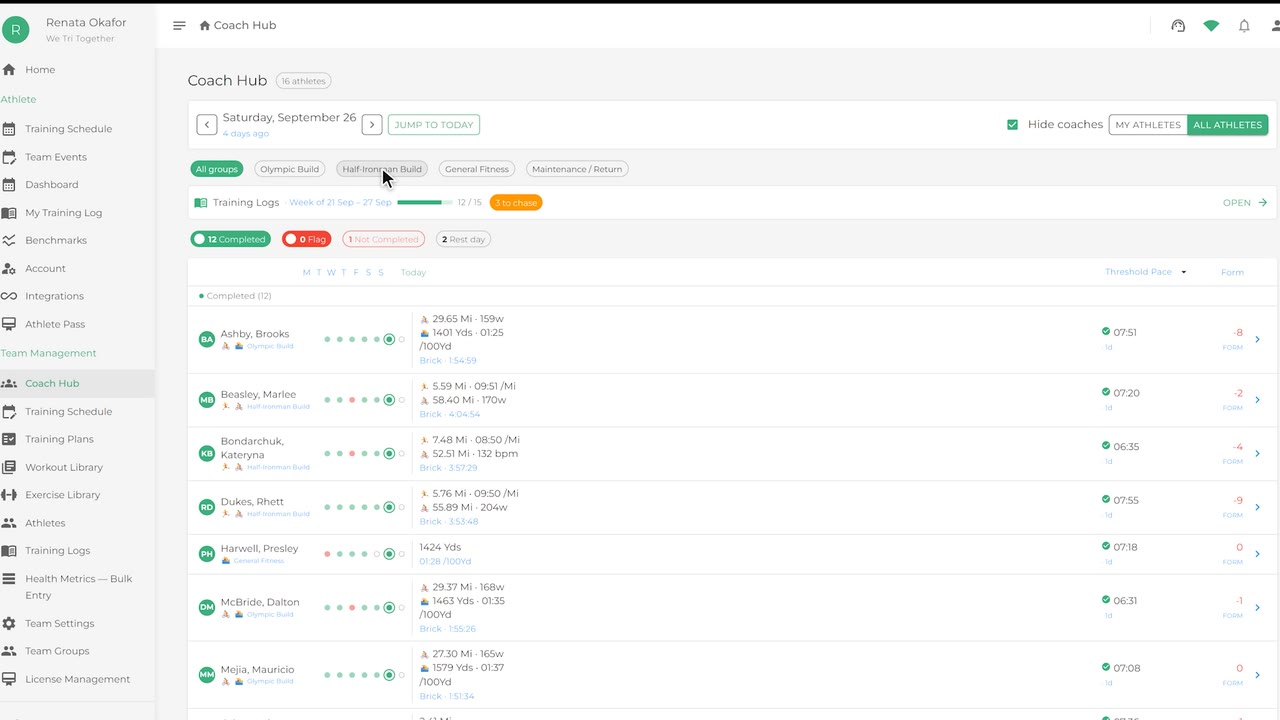1280x720 pixels.
Task: Select the ALL ATHLETES toggle
Action: [x=1228, y=125]
